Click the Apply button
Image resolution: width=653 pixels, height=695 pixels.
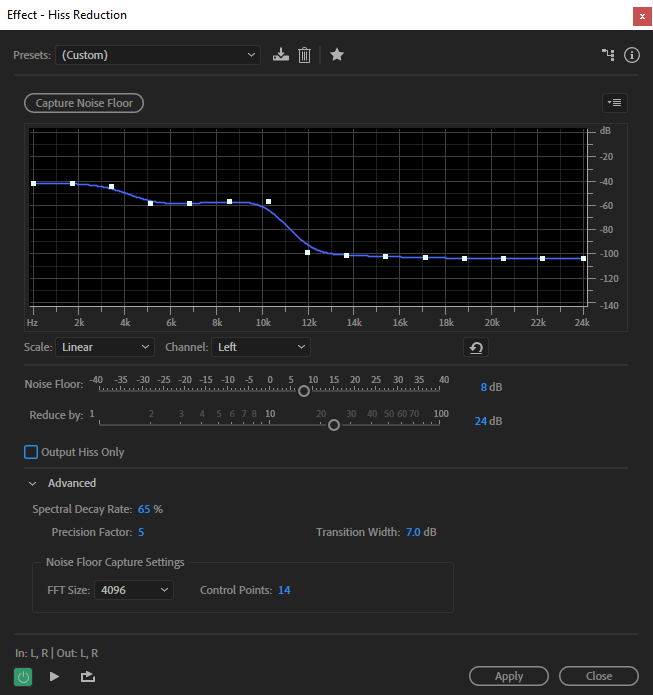[509, 676]
